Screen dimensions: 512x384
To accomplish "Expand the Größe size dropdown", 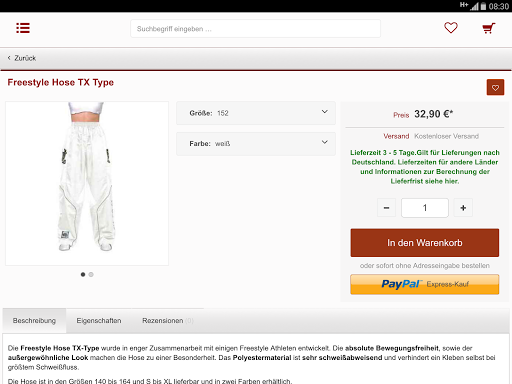I will pyautogui.click(x=256, y=113).
